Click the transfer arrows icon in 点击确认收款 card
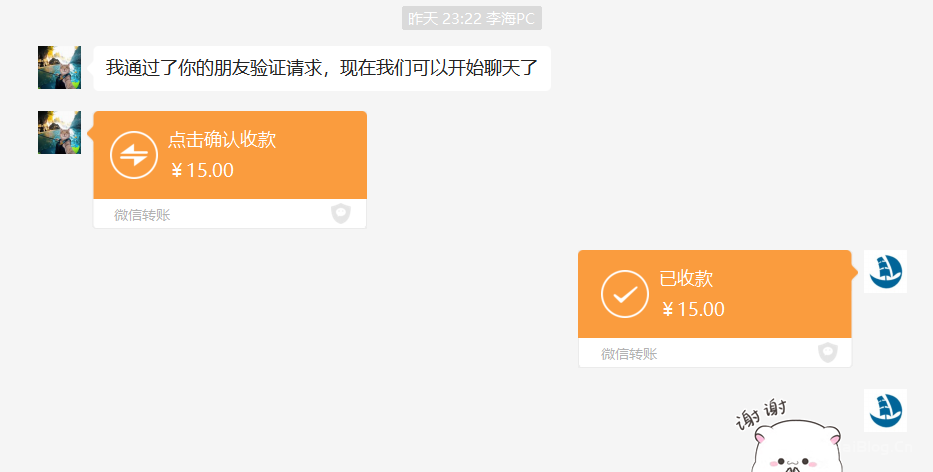The height and width of the screenshot is (472, 933). click(134, 155)
